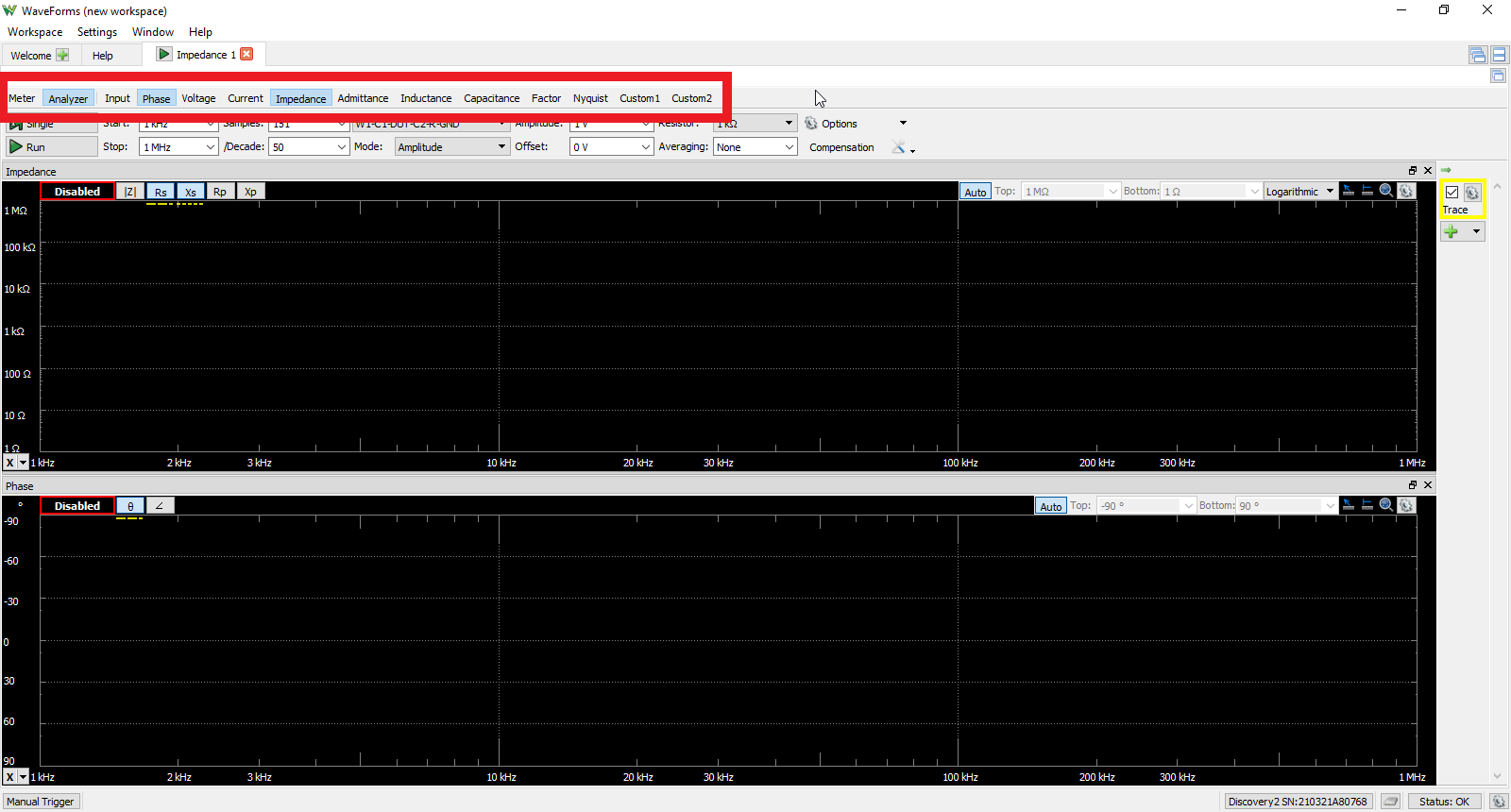
Task: Undock the Phase plot panel
Action: tap(1413, 485)
